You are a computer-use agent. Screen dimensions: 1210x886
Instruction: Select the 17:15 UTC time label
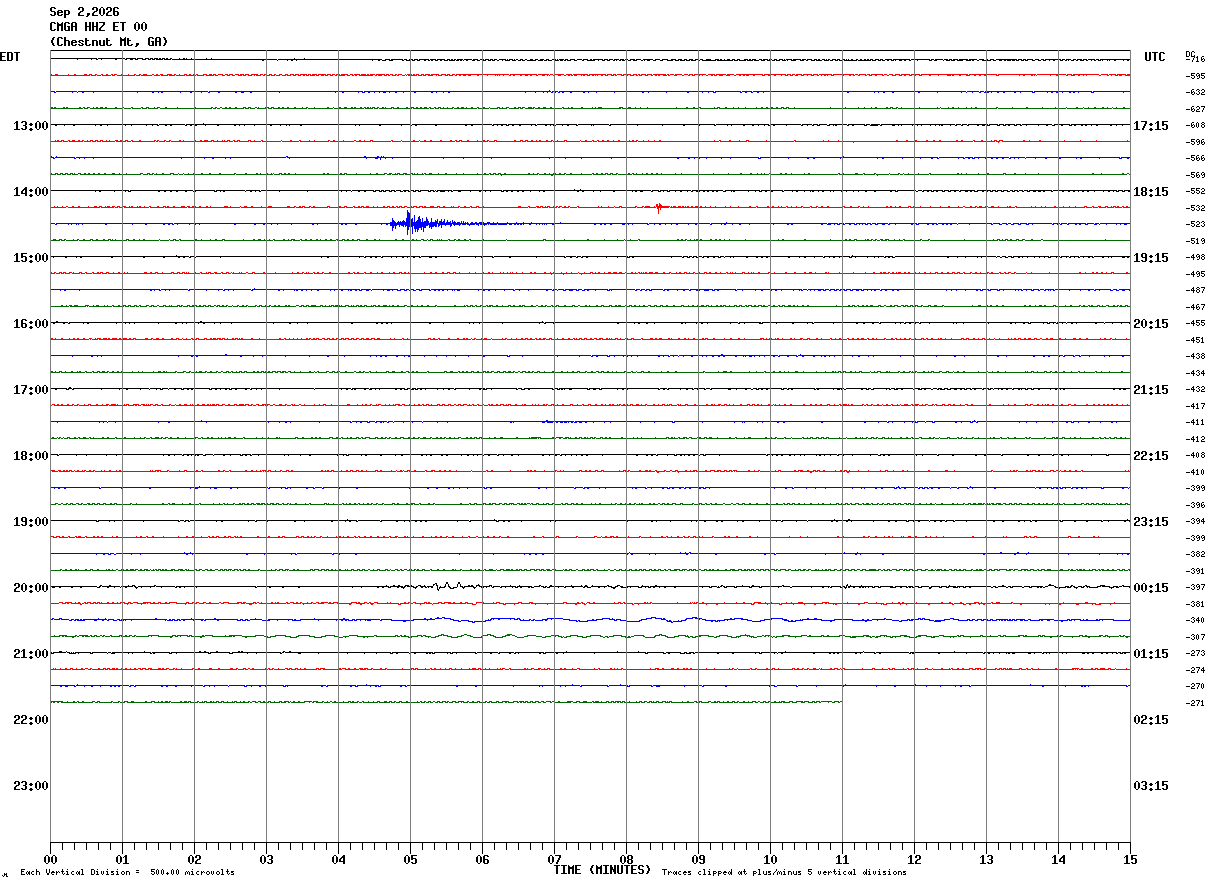click(x=1150, y=125)
